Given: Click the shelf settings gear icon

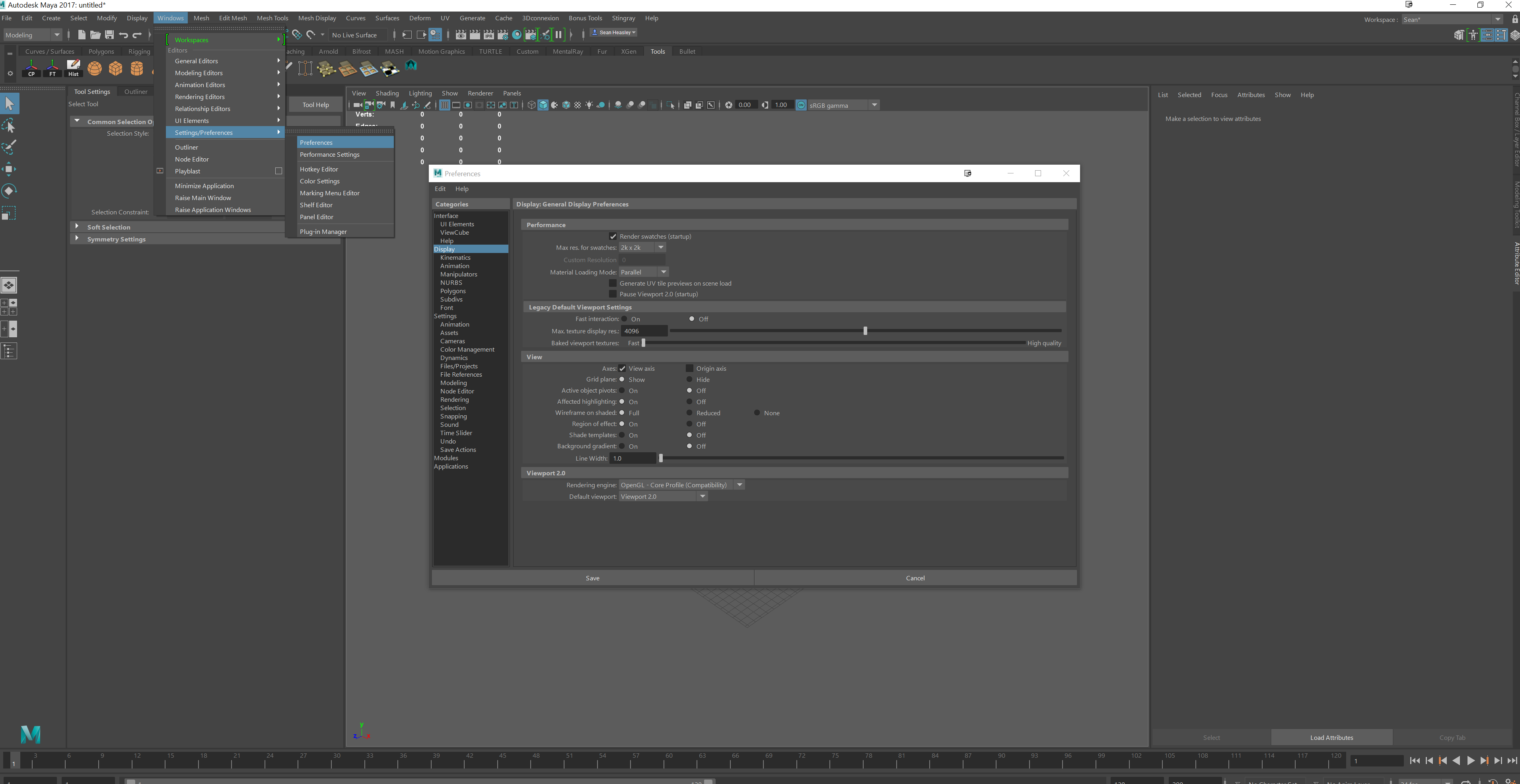Looking at the screenshot, I should coord(10,74).
